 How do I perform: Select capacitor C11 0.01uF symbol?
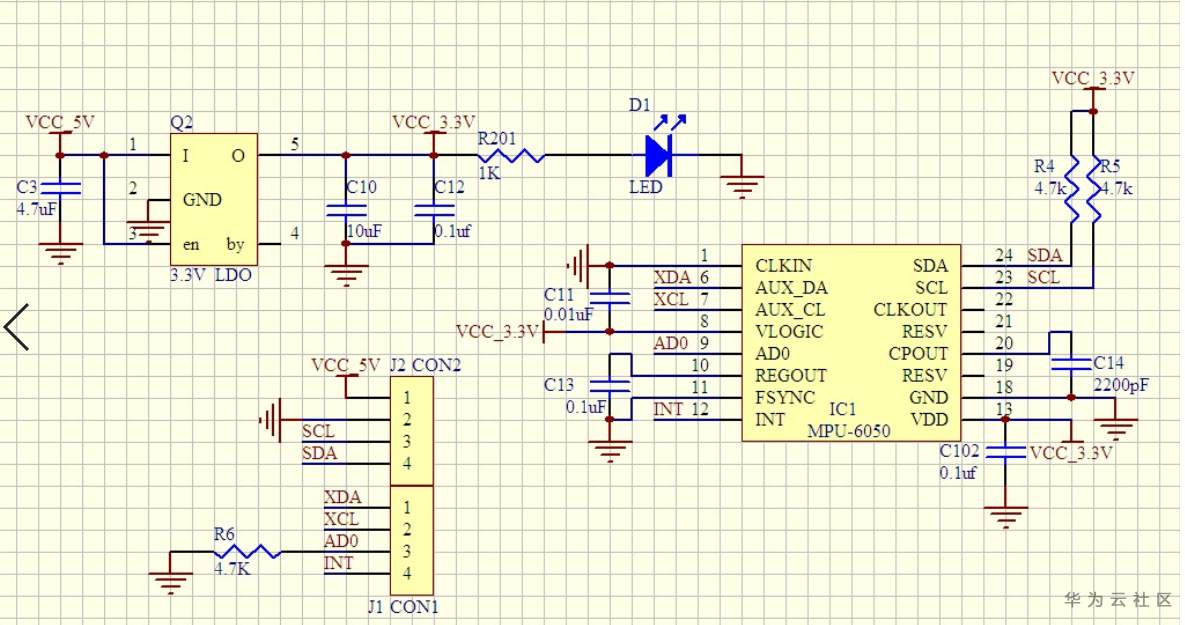tap(610, 298)
